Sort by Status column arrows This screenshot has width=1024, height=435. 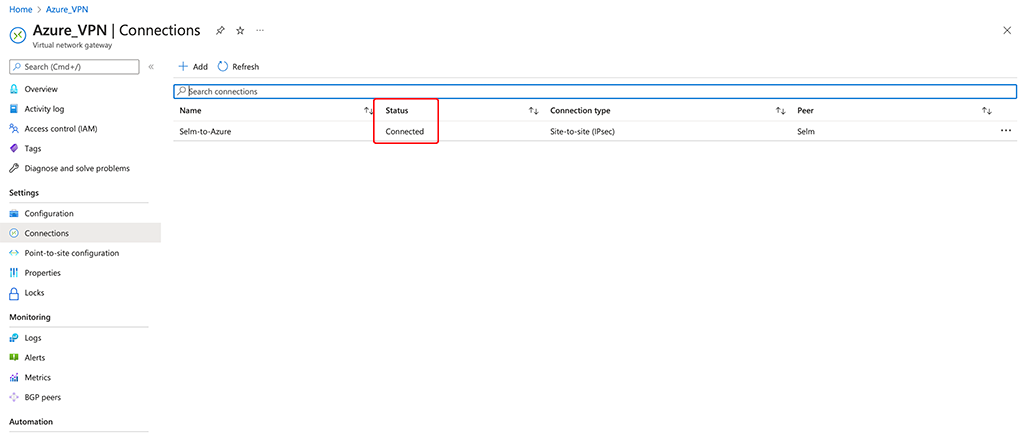[534, 111]
